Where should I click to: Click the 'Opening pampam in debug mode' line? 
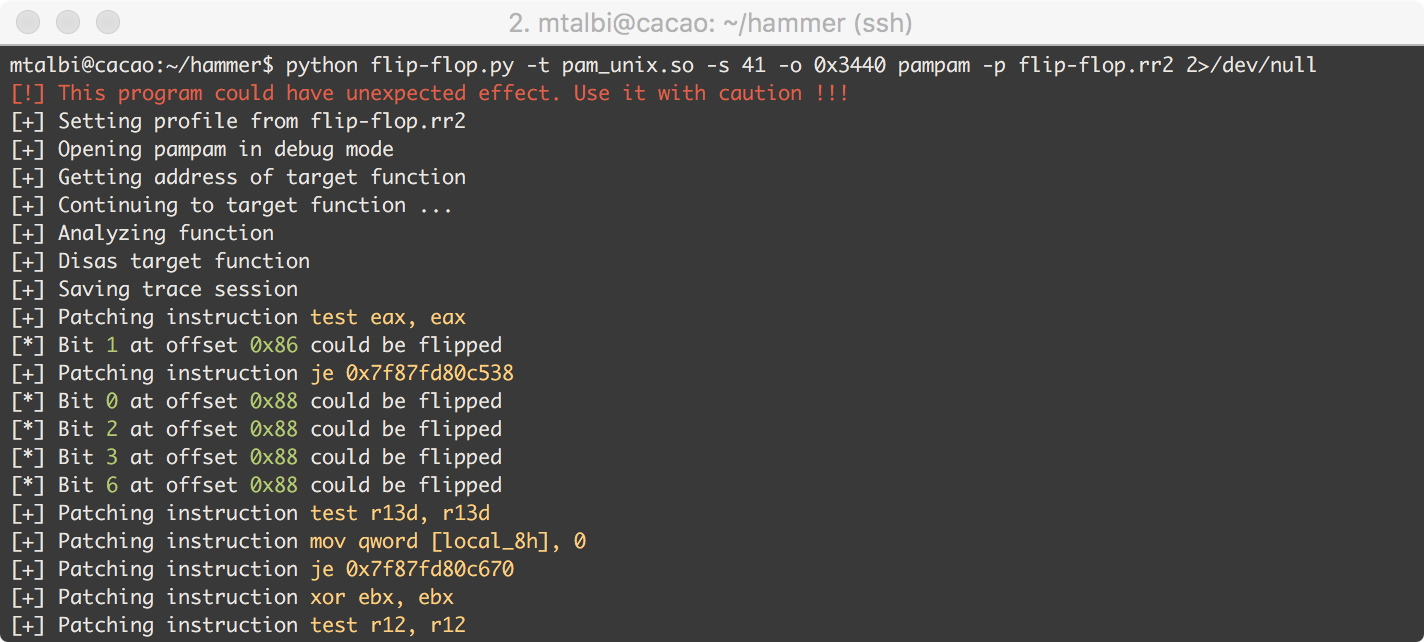pos(202,149)
